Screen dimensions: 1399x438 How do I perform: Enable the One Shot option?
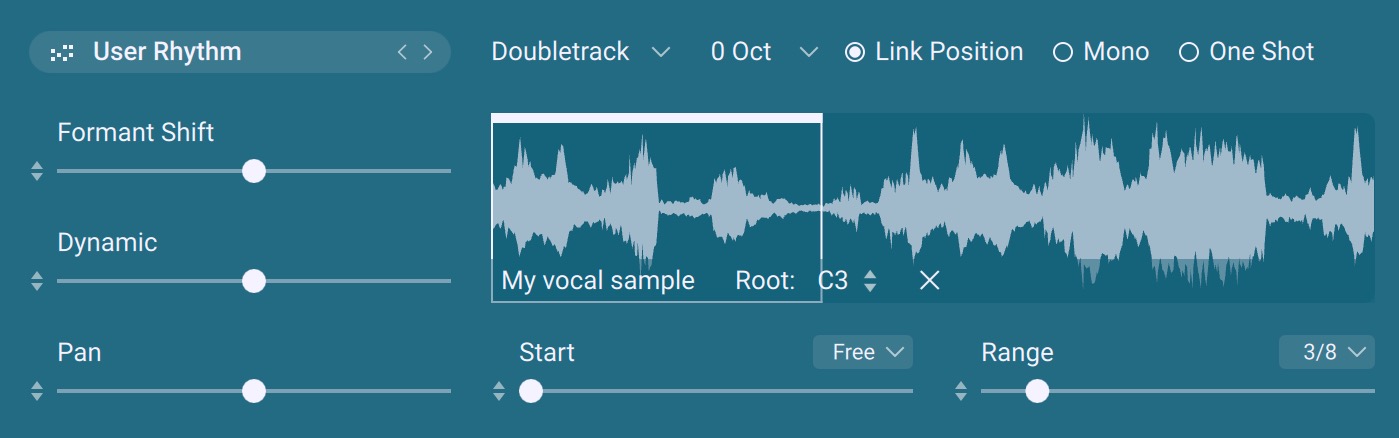1189,52
